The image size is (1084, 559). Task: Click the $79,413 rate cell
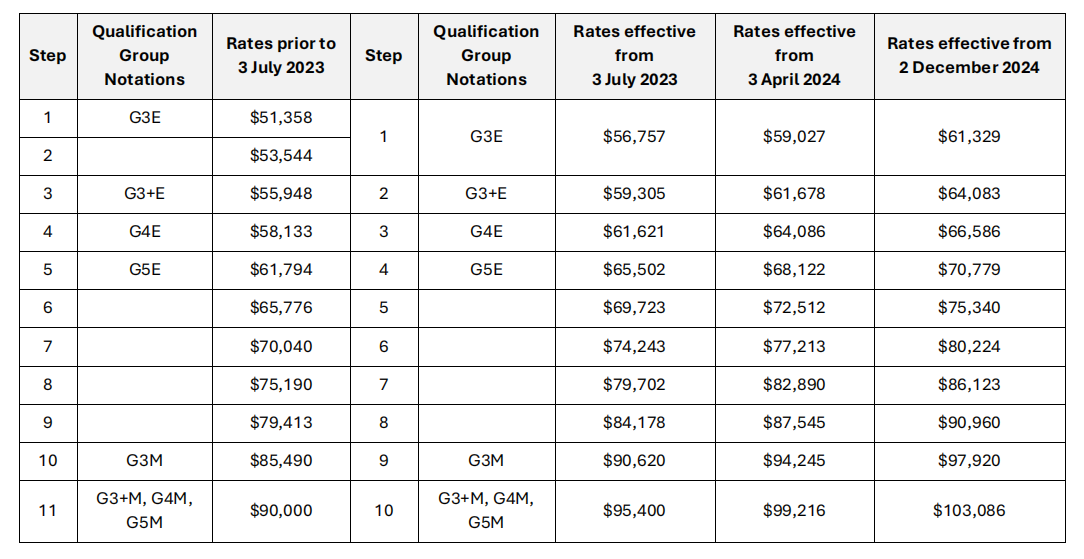pos(281,423)
